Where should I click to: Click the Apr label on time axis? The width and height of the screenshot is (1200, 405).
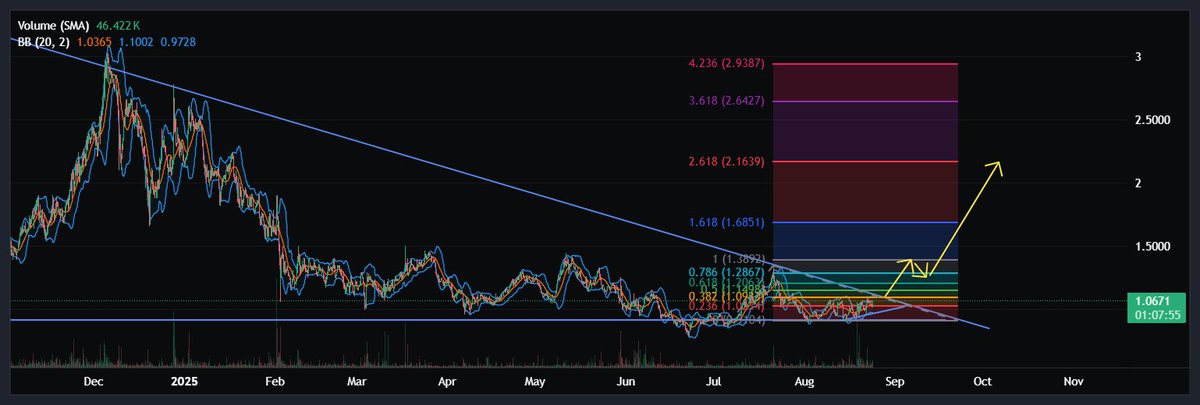pyautogui.click(x=447, y=381)
